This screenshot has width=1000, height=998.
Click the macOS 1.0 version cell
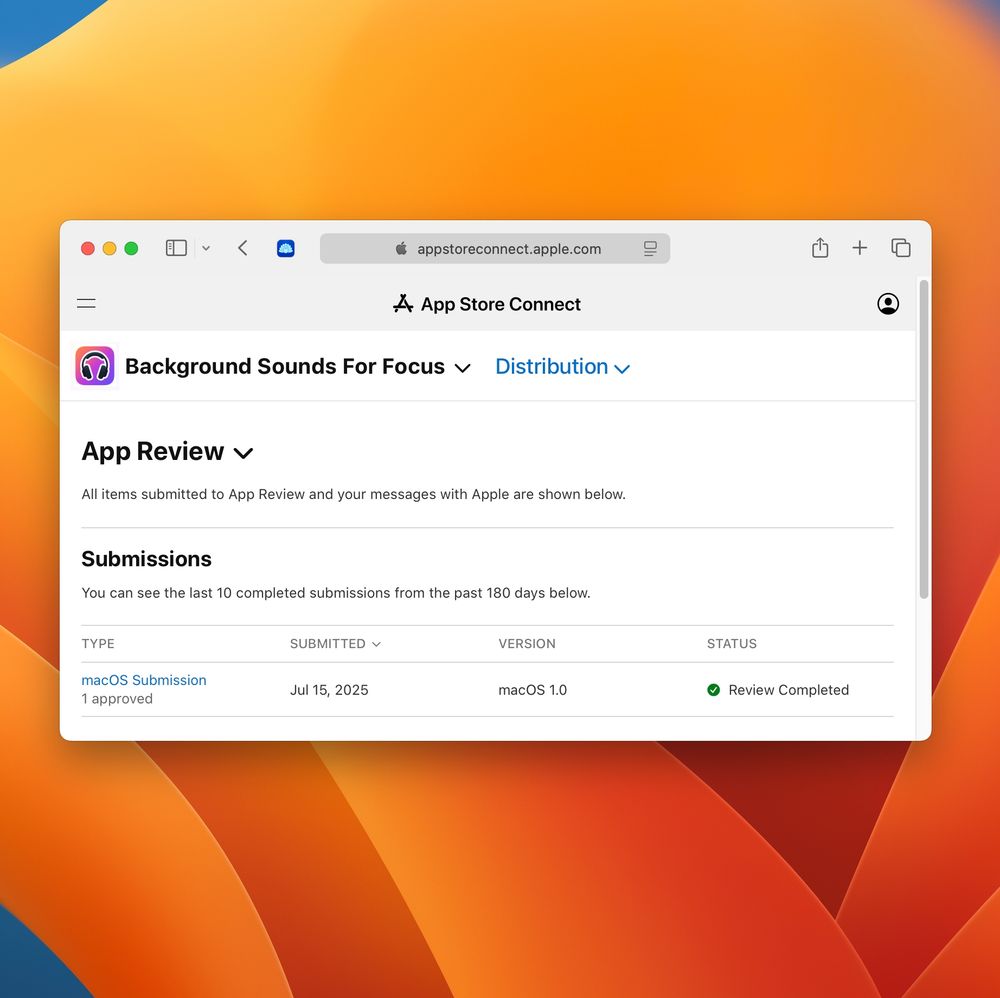[x=533, y=689]
